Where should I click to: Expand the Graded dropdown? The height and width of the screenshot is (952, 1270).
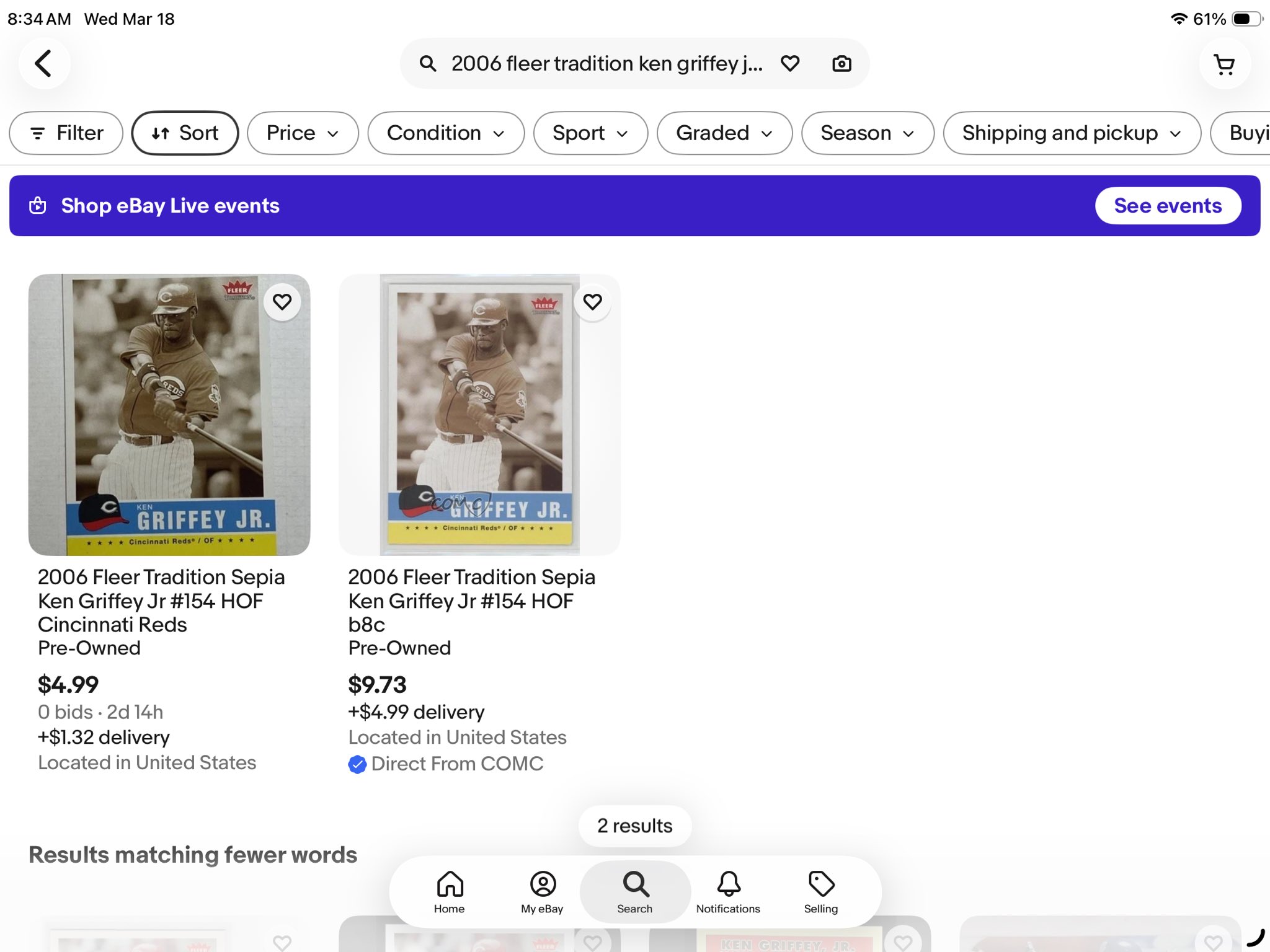point(724,133)
